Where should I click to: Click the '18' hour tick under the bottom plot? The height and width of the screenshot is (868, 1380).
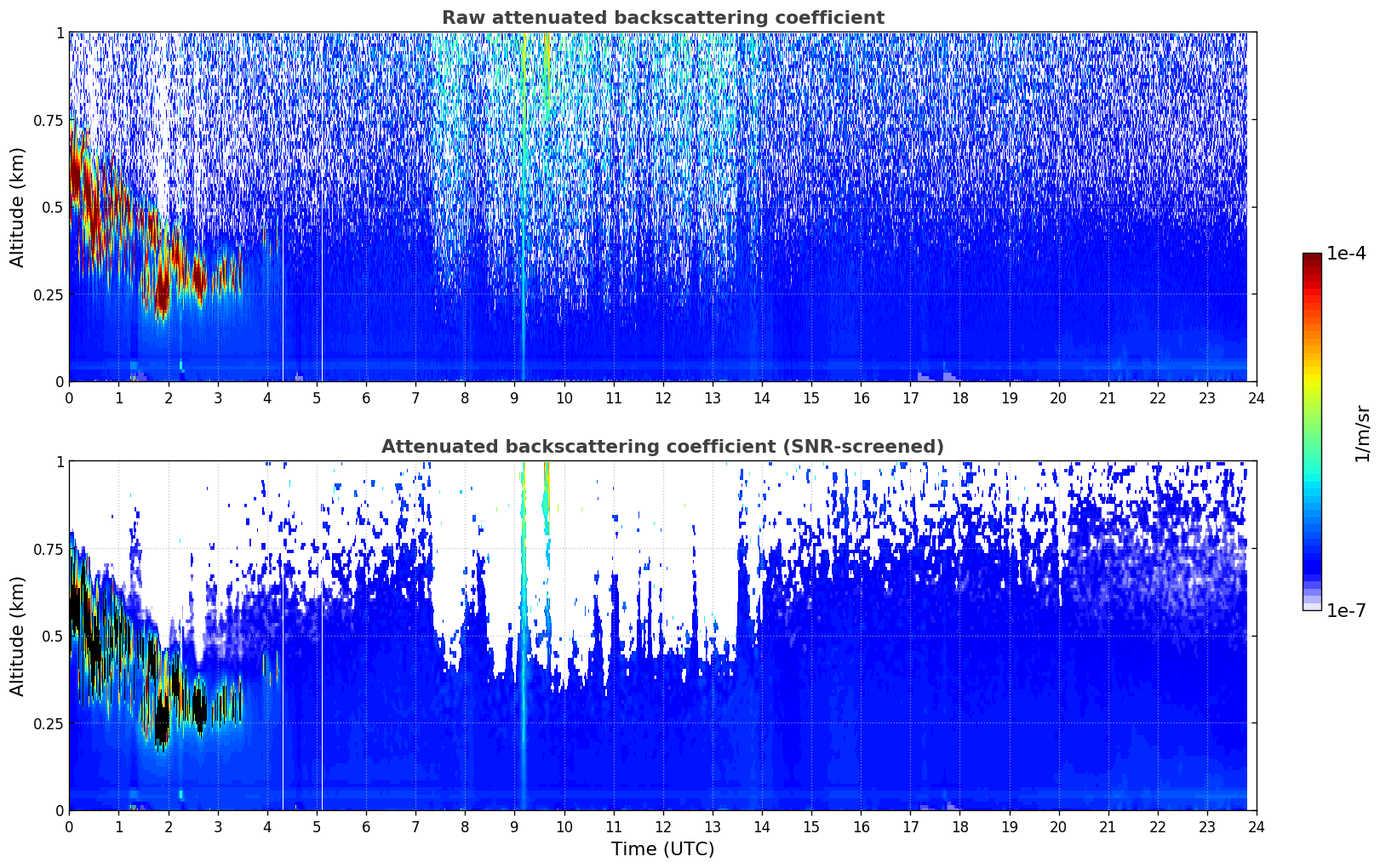pos(959,826)
